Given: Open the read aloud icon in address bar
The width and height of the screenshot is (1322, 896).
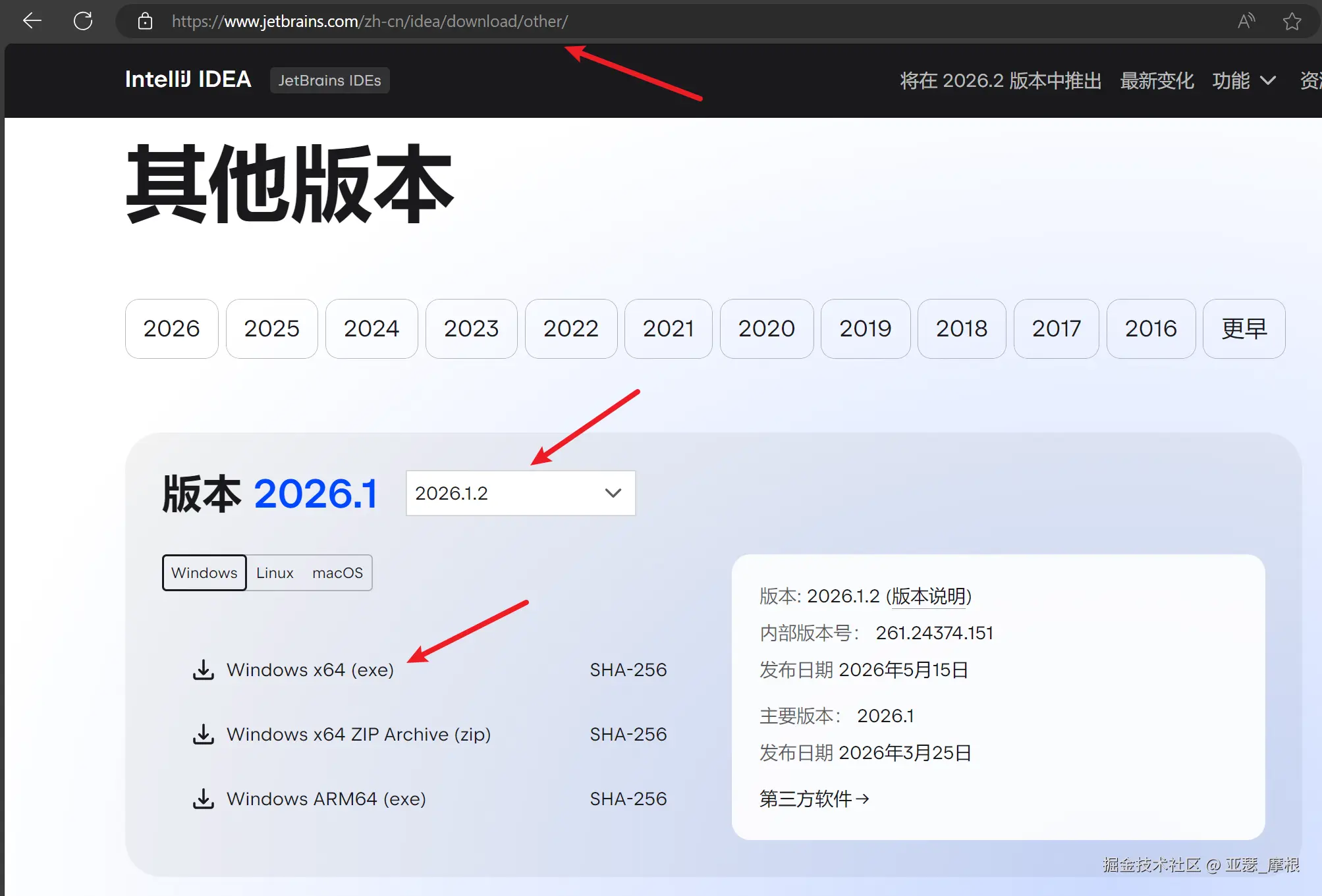Looking at the screenshot, I should [x=1246, y=21].
